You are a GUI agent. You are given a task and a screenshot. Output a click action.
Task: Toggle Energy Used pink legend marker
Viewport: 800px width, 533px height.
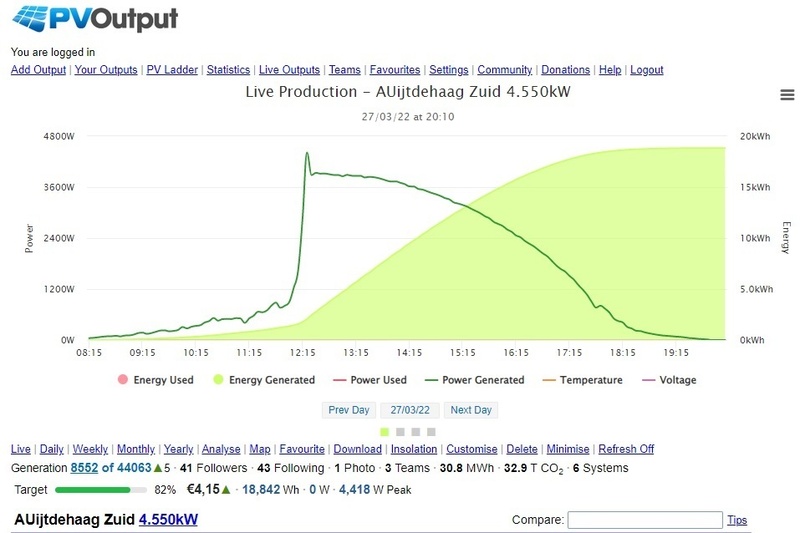coord(123,380)
